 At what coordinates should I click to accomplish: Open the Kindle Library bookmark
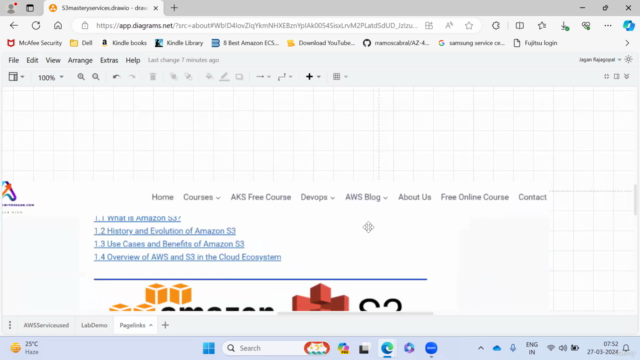(x=179, y=43)
